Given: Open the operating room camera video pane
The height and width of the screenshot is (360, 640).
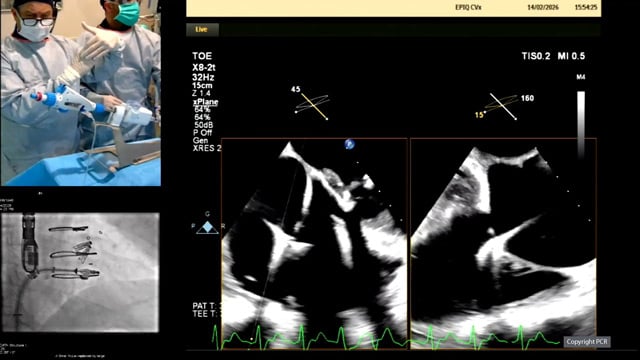Looking at the screenshot, I should pyautogui.click(x=80, y=93).
